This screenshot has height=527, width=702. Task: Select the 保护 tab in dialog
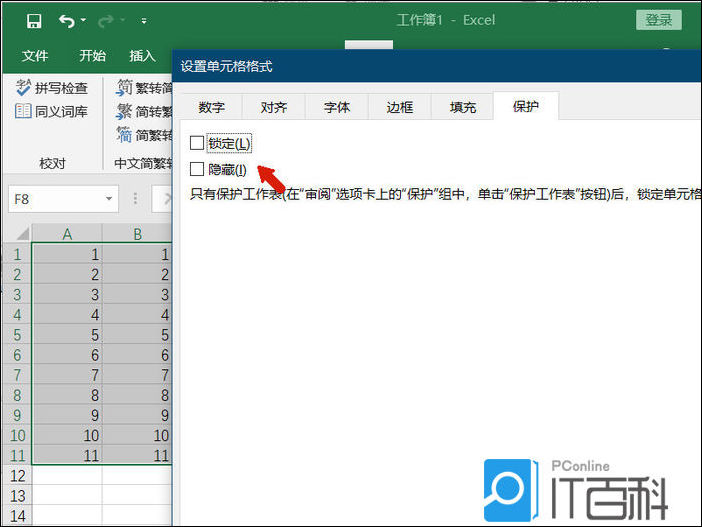(526, 106)
